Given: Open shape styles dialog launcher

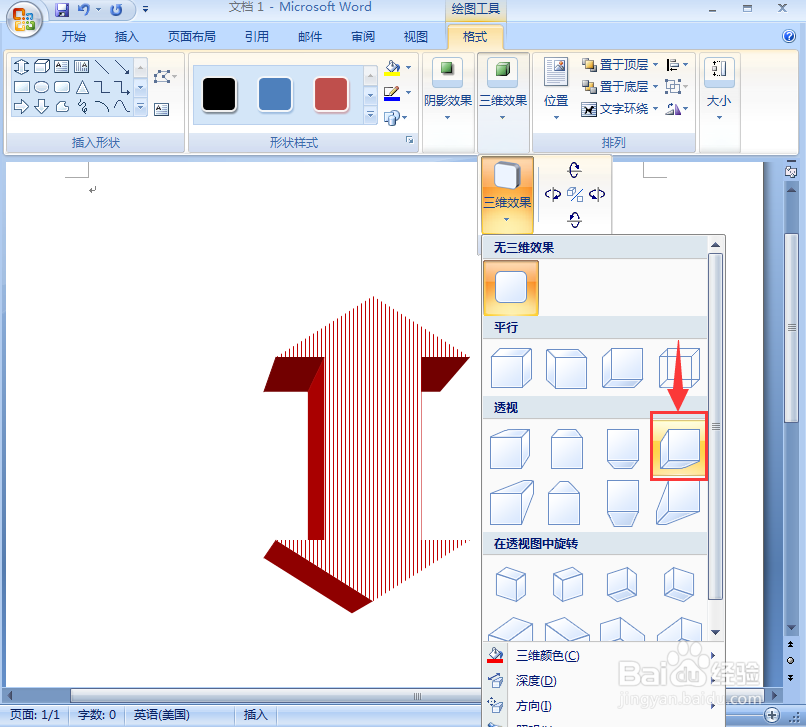Looking at the screenshot, I should click(x=410, y=140).
